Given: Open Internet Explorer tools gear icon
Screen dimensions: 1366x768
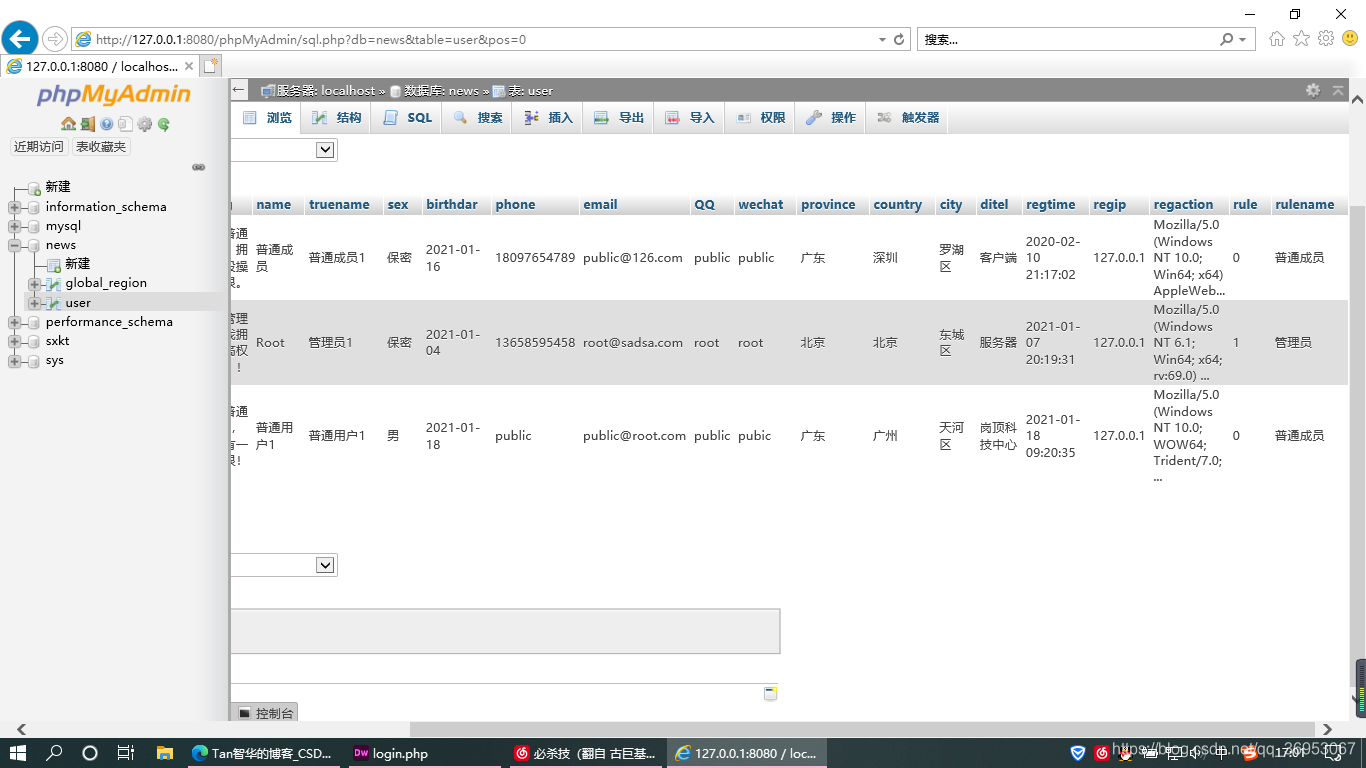Looking at the screenshot, I should coord(1326,39).
